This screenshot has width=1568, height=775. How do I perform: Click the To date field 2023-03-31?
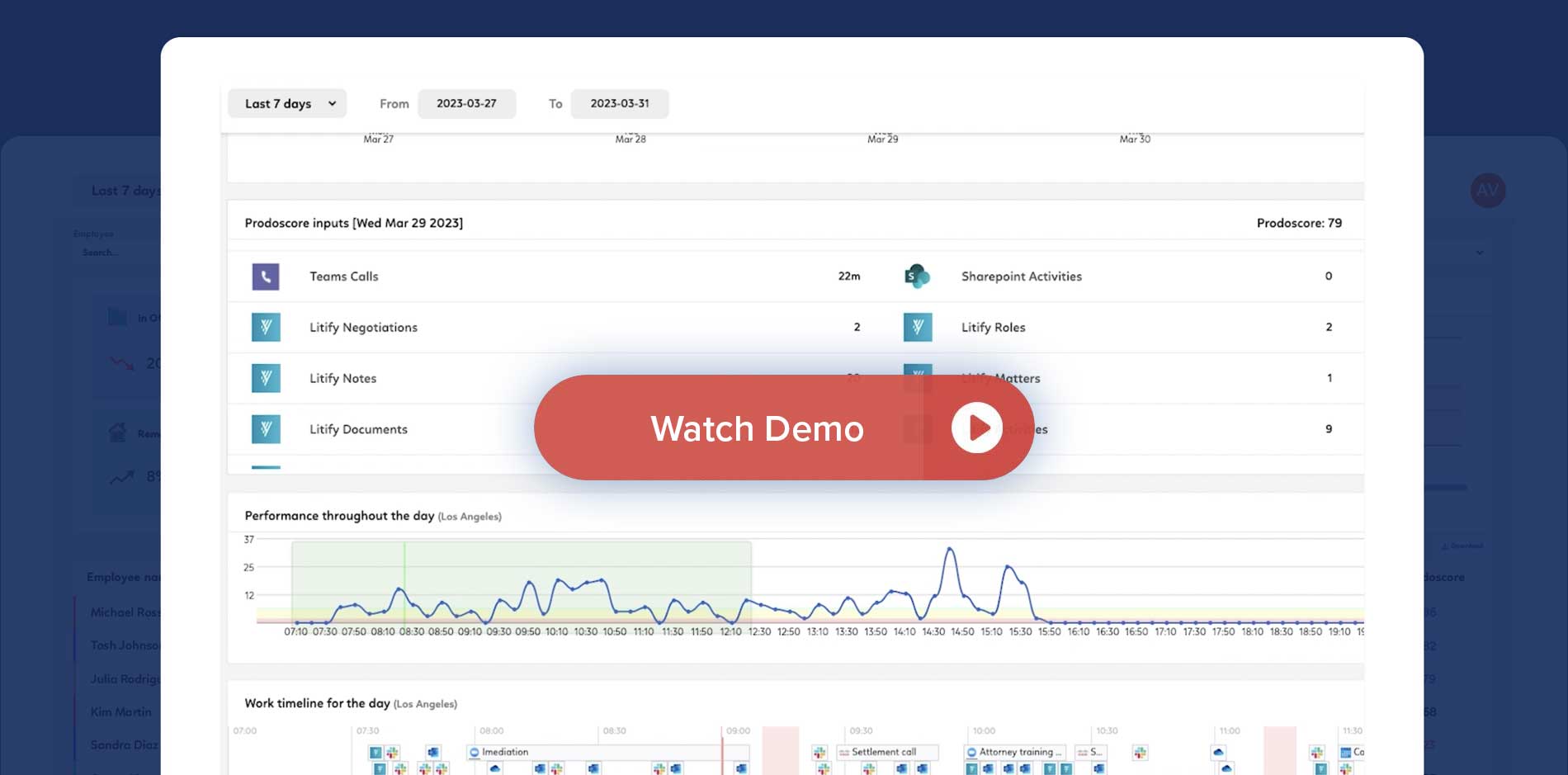coord(620,104)
